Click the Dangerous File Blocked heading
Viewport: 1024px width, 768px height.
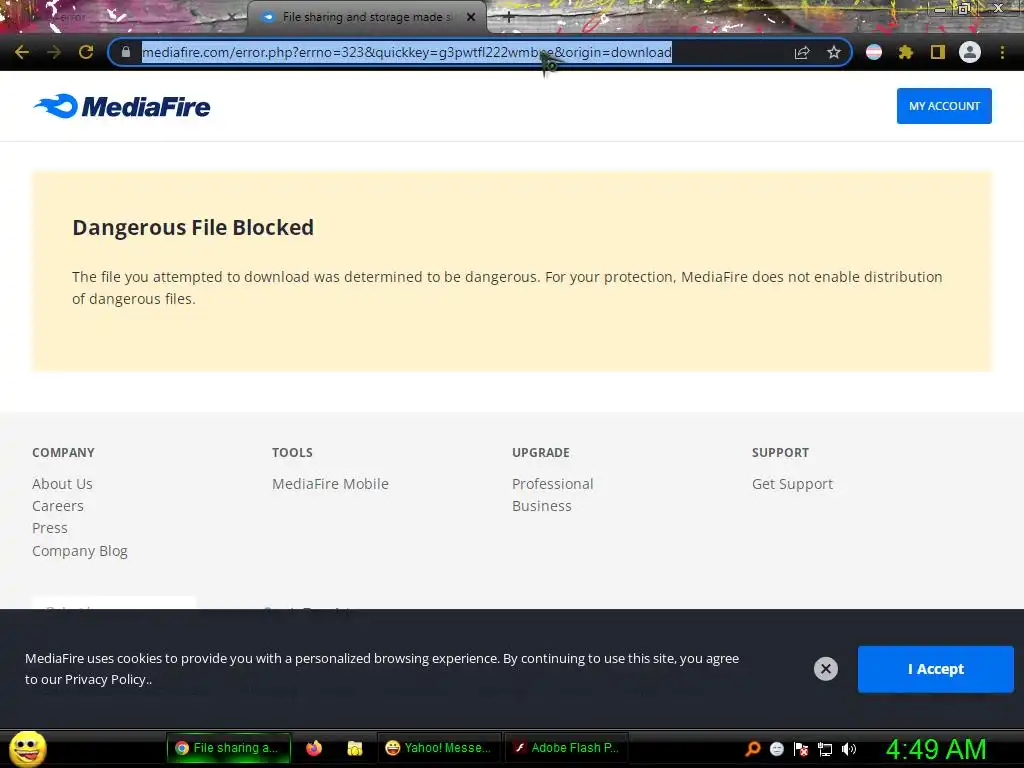(193, 227)
